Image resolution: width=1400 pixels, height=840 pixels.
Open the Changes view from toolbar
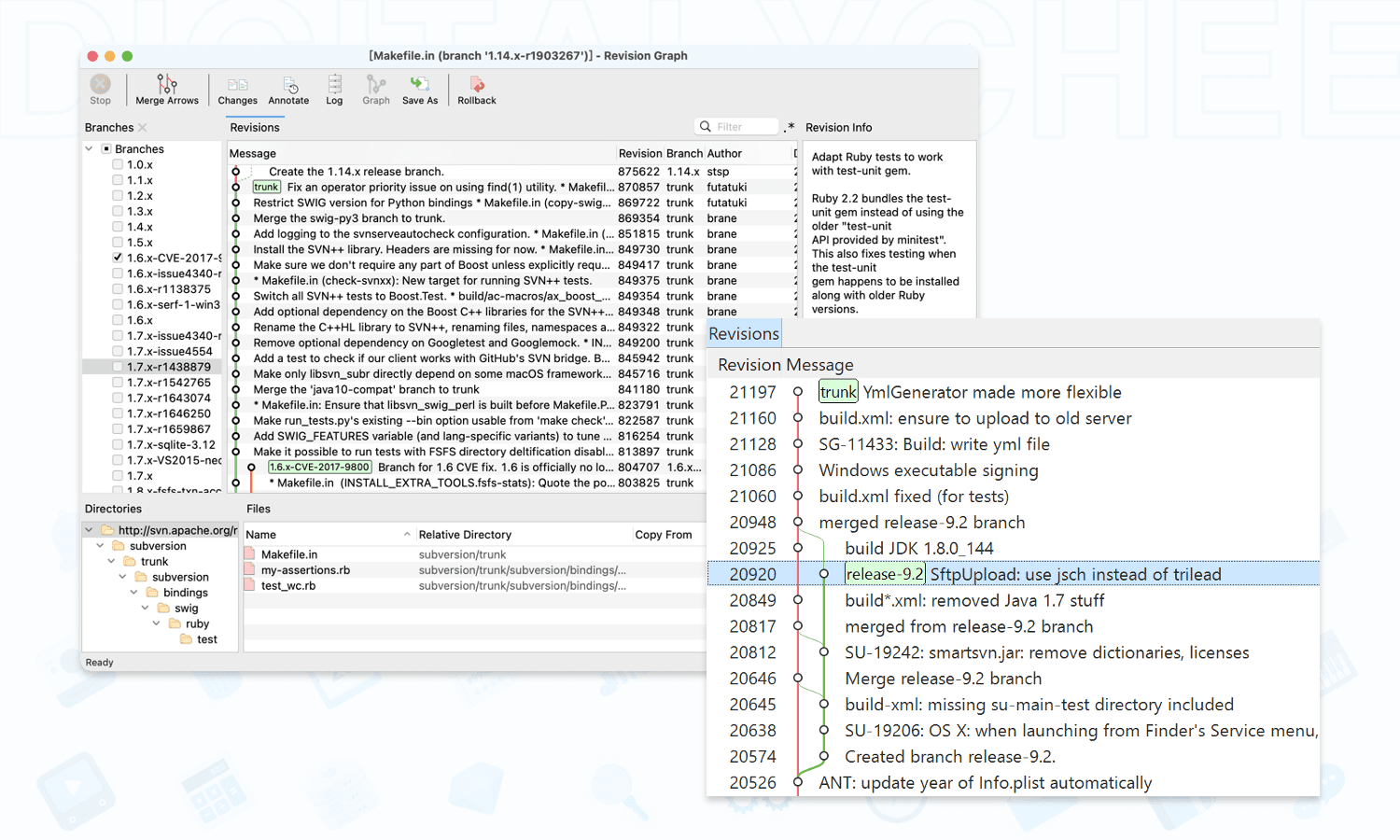coord(237,89)
